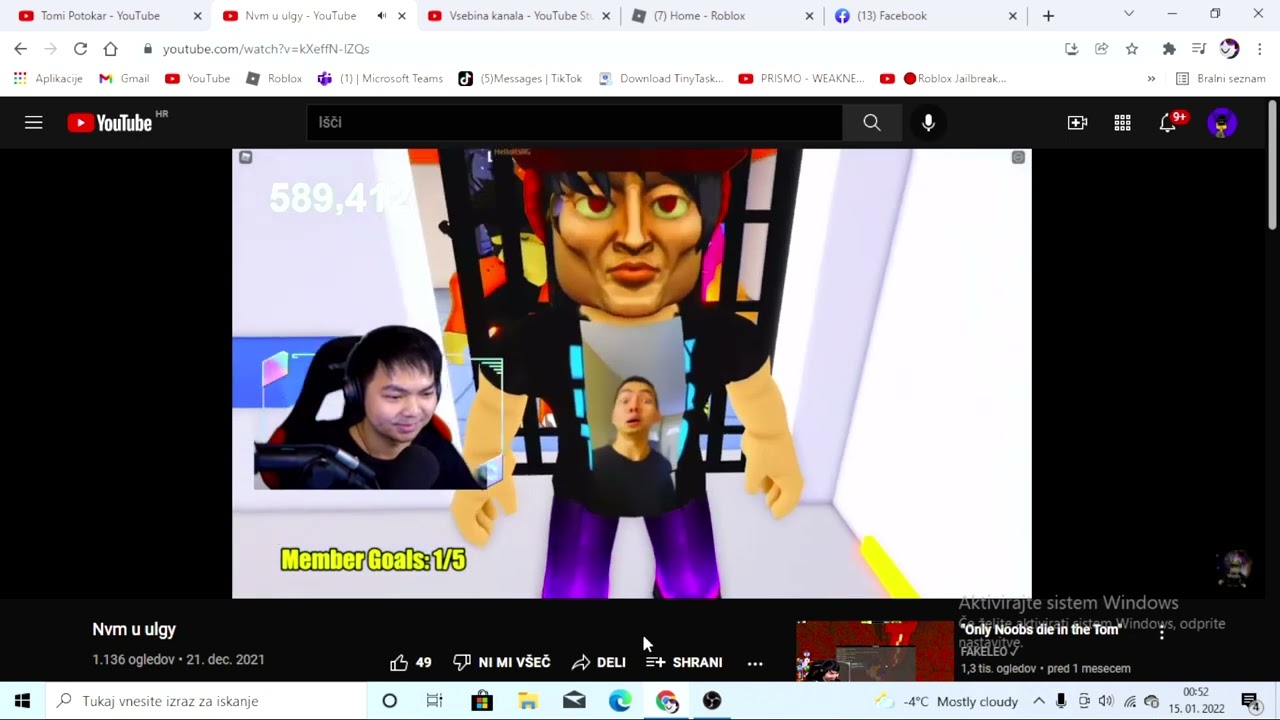1280x720 pixels.
Task: Open the Messages | TikTok bookmark
Action: (520, 78)
